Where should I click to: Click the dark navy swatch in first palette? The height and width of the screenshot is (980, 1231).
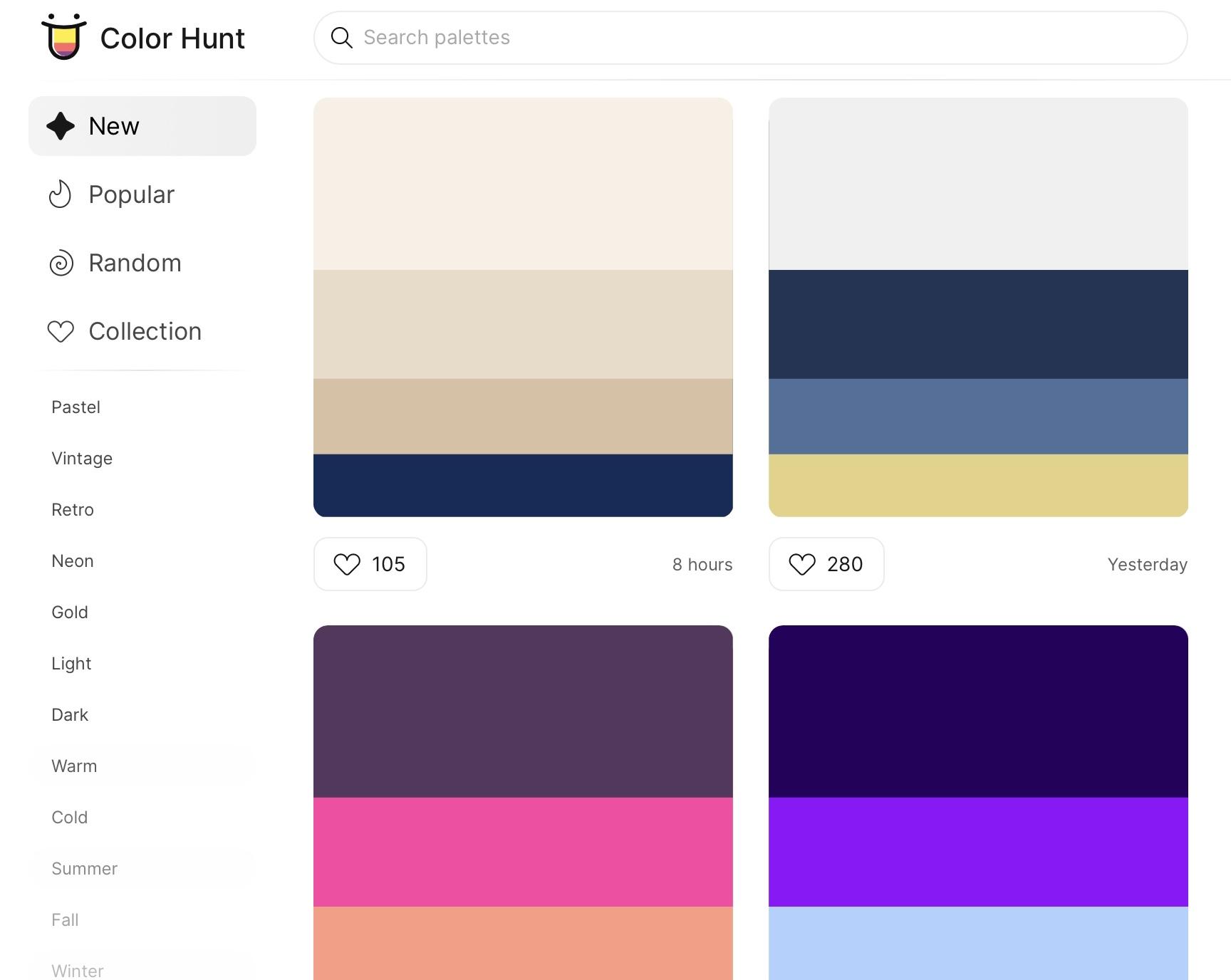tap(523, 485)
